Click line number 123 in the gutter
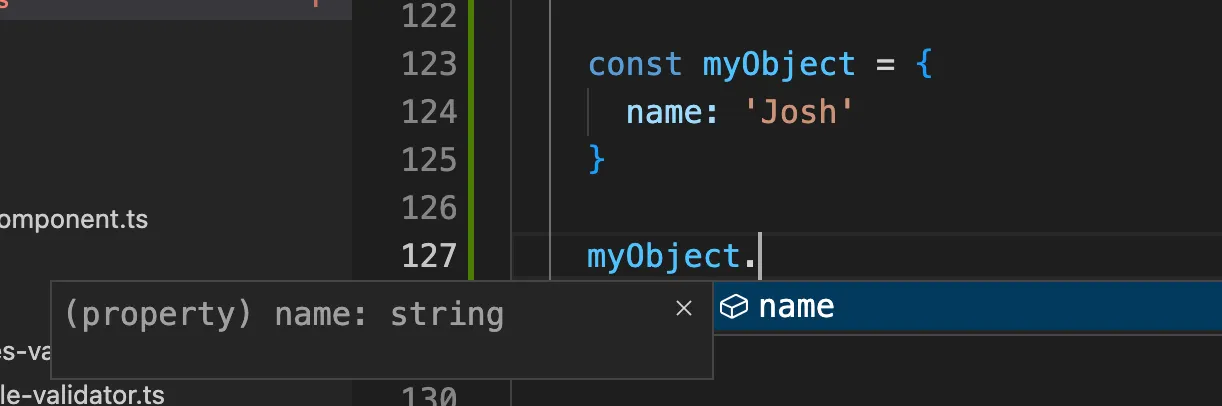The image size is (1222, 406). pos(428,64)
